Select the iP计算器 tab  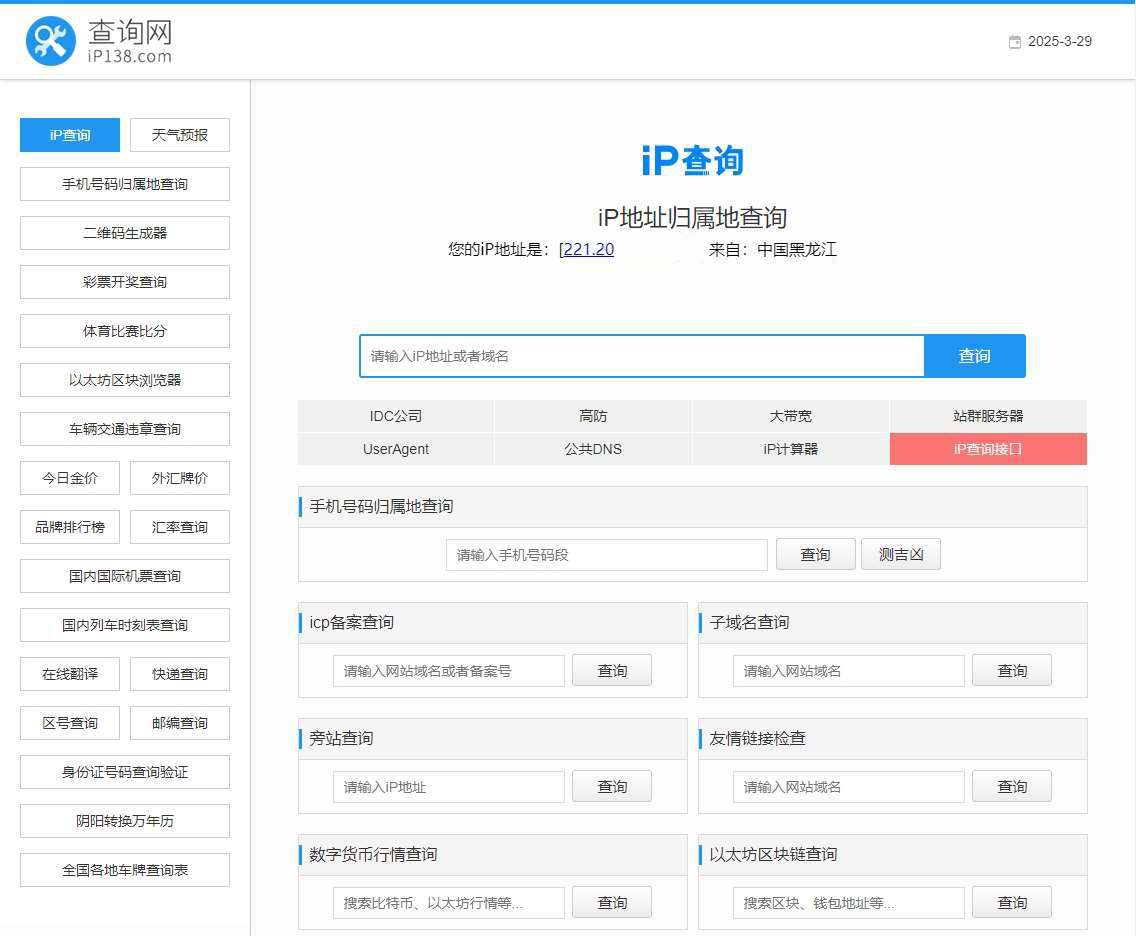click(x=791, y=450)
